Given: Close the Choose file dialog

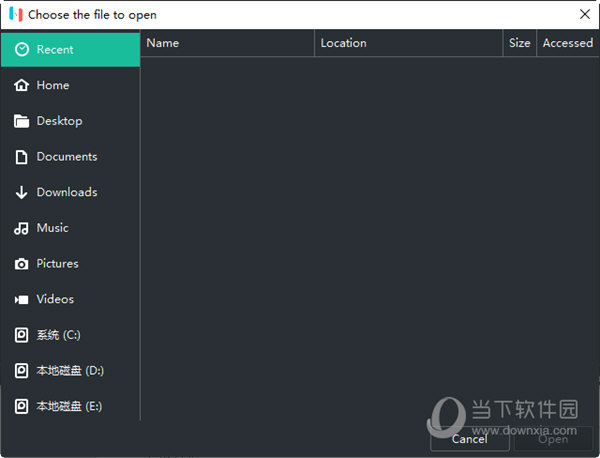Looking at the screenshot, I should (585, 14).
